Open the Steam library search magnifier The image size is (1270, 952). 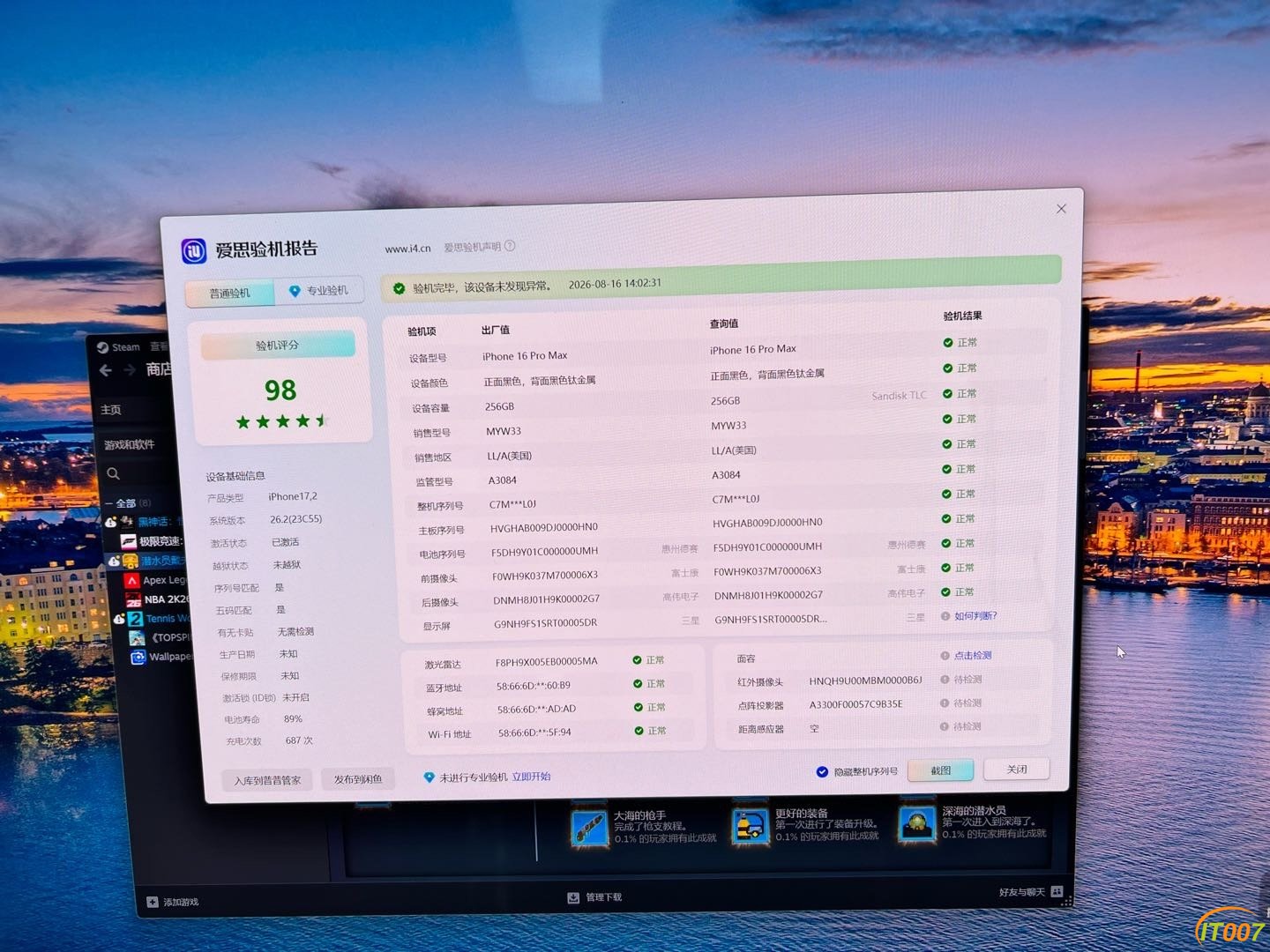pyautogui.click(x=113, y=474)
